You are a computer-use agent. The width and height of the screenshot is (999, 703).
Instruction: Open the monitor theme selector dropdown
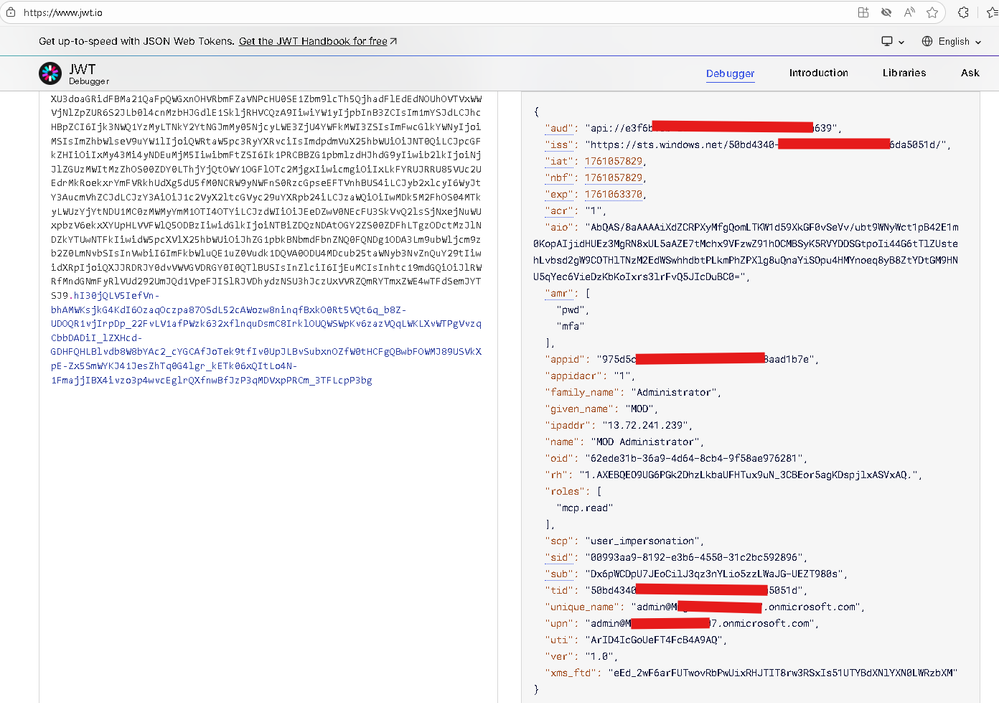tap(893, 41)
